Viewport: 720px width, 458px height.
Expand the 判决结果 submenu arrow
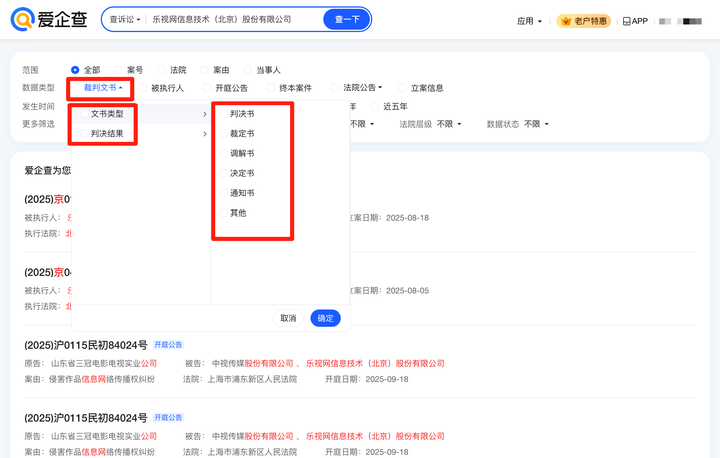(x=205, y=134)
